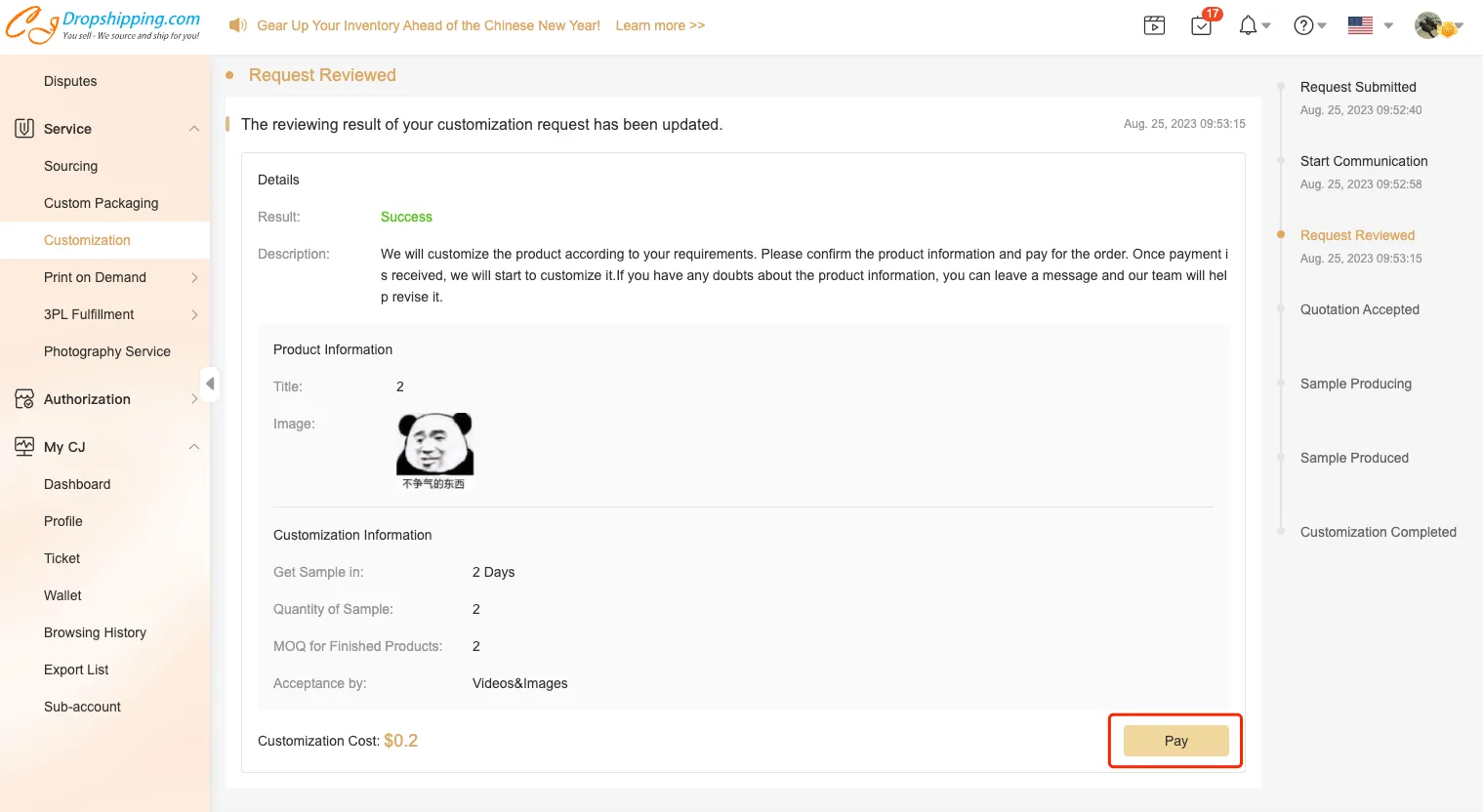Open the user avatar profile menu
The height and width of the screenshot is (812, 1483).
[x=1429, y=25]
